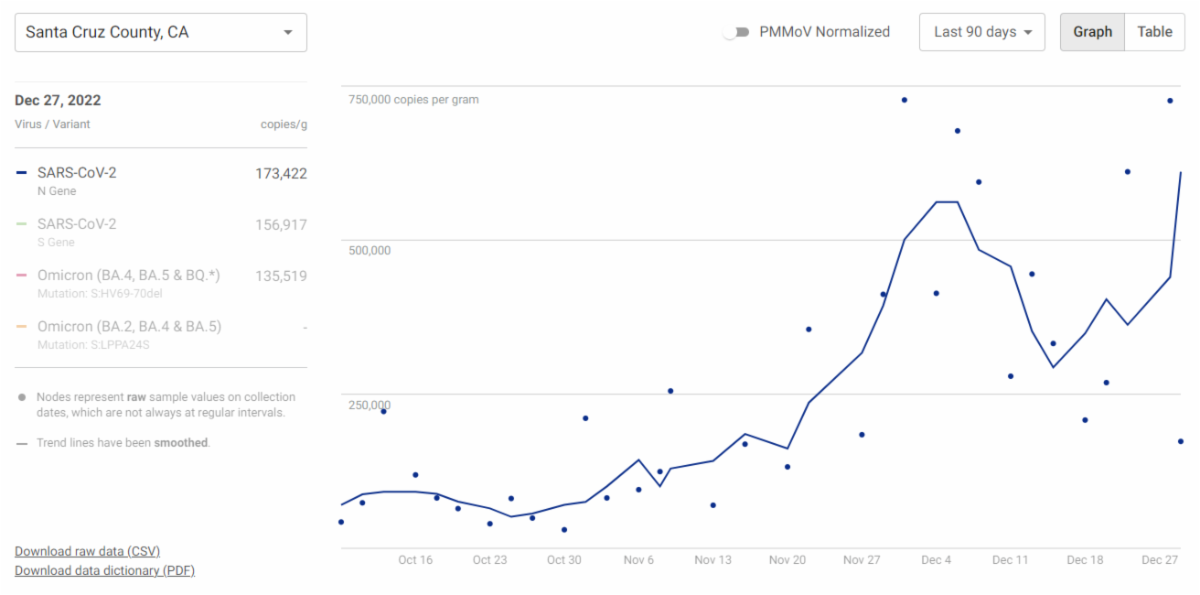Click the location dropdown arrow
1200x595 pixels.
pyautogui.click(x=288, y=32)
